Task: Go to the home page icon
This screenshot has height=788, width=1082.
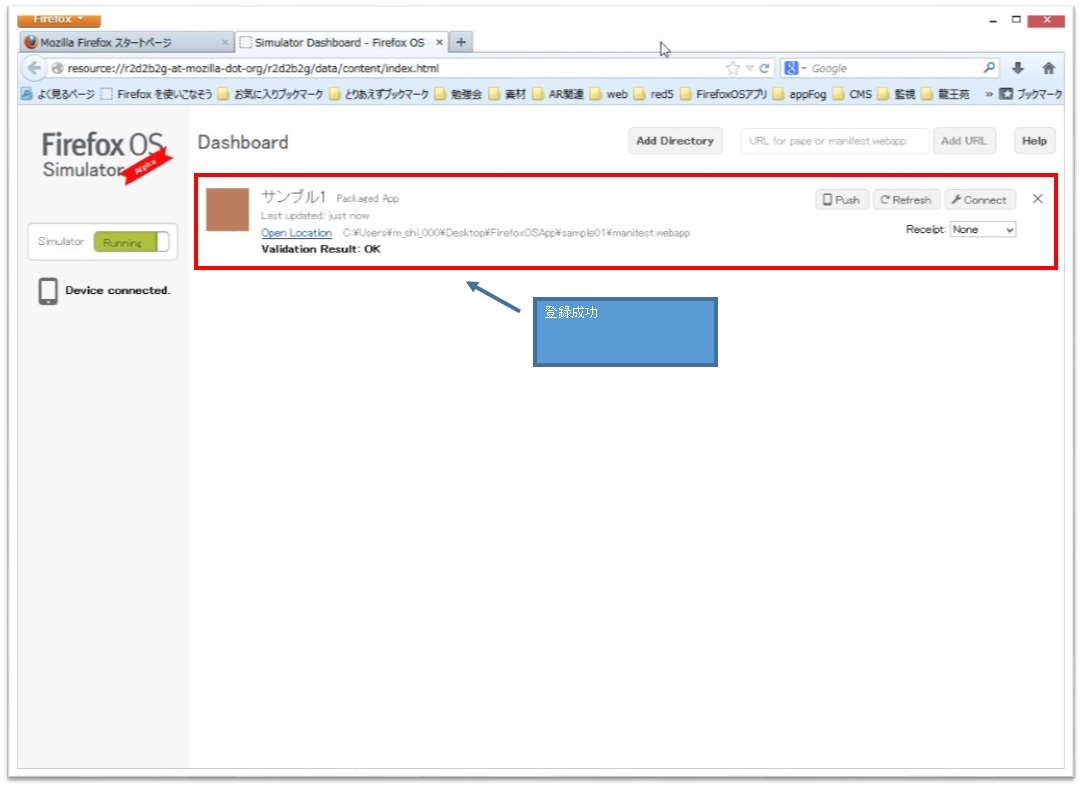Action: [x=1049, y=68]
